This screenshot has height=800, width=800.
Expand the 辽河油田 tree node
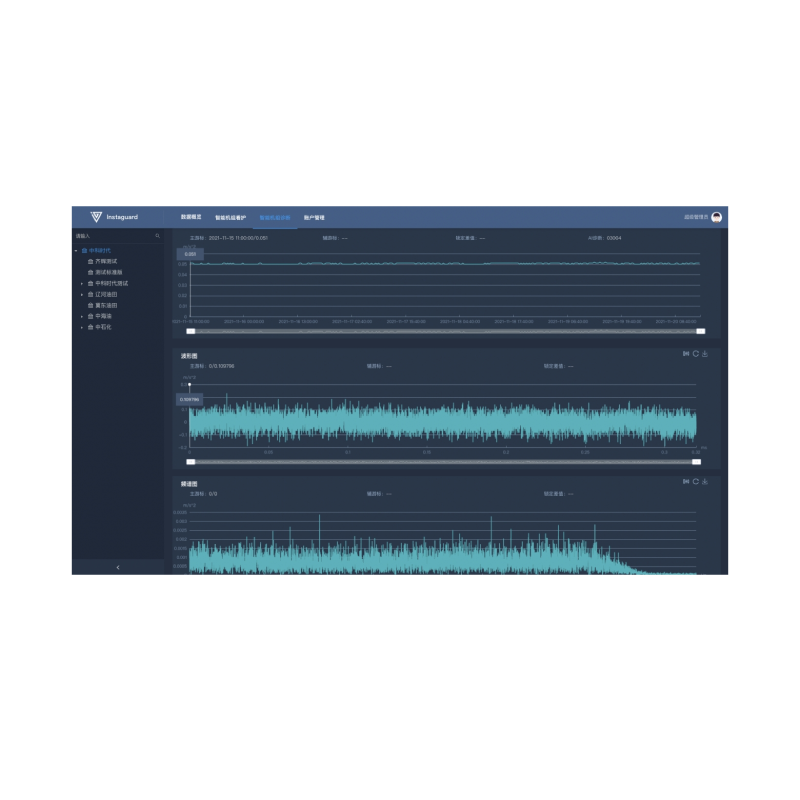[82, 295]
